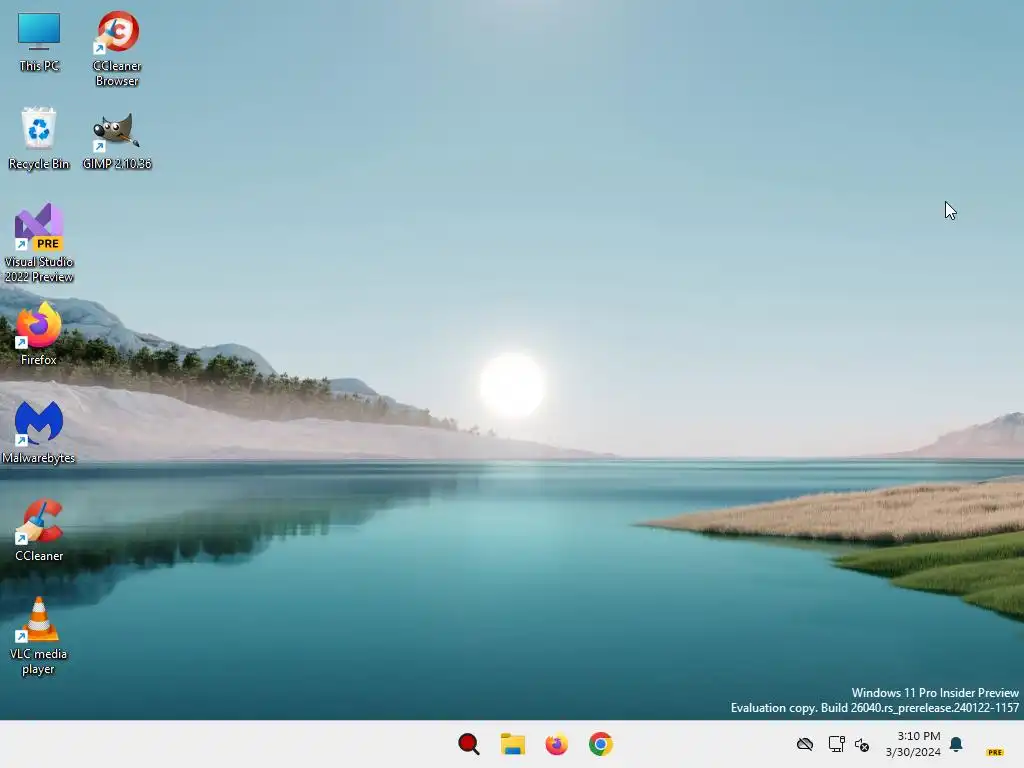Open File Explorer from the taskbar
This screenshot has width=1024, height=768.
[x=513, y=744]
